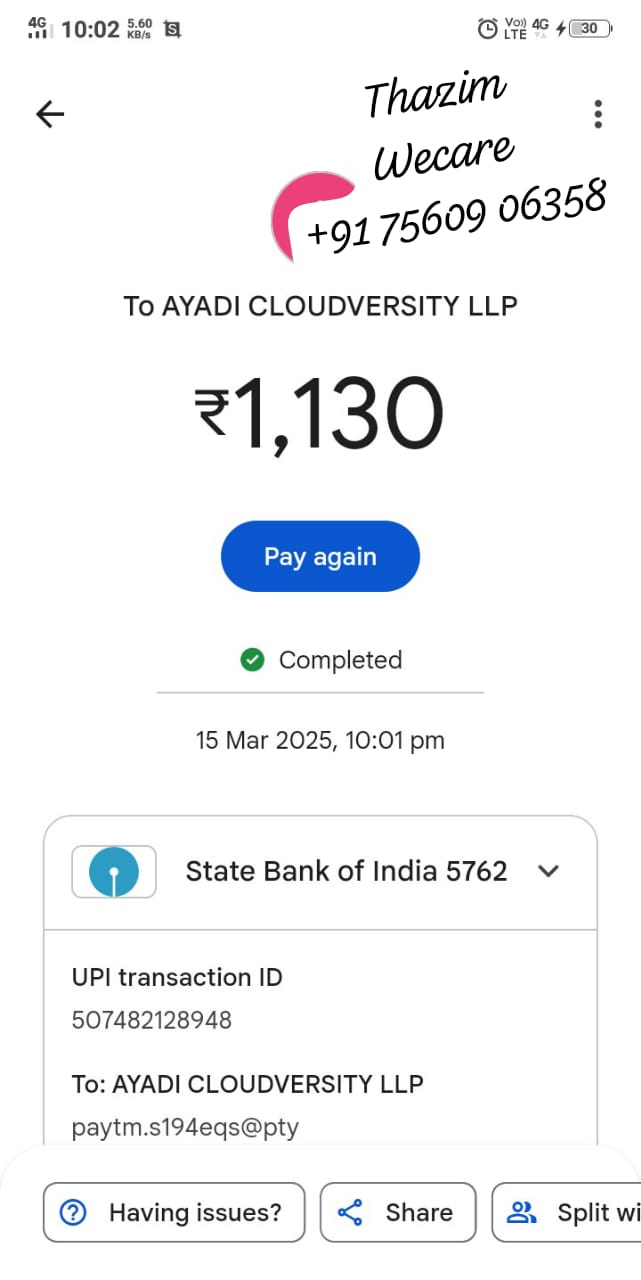
Task: Select the State Bank of India 5762 label
Action: (346, 871)
